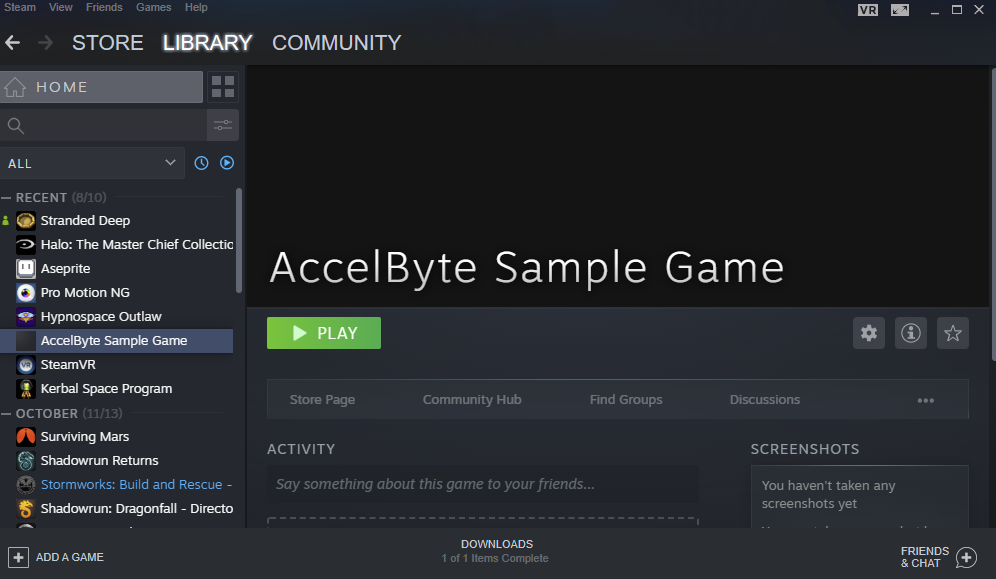Viewport: 996px width, 579px height.
Task: Select Shadowrun Returns icon
Action: (x=25, y=461)
